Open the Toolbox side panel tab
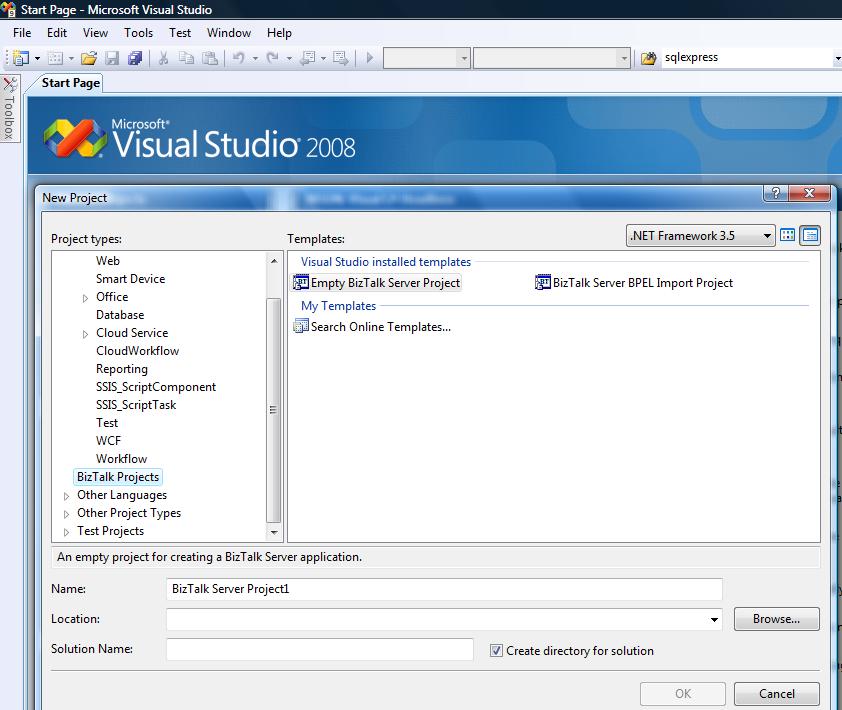This screenshot has width=842, height=710. pyautogui.click(x=10, y=108)
